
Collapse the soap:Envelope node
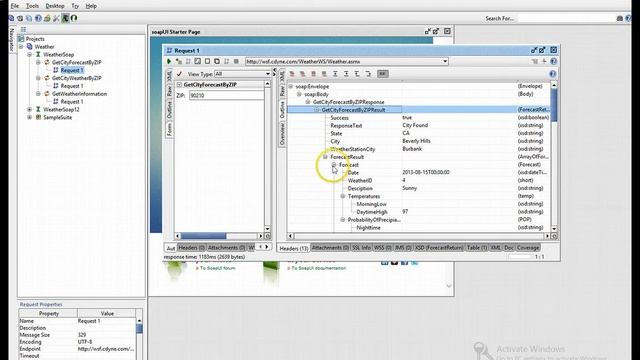(291, 87)
